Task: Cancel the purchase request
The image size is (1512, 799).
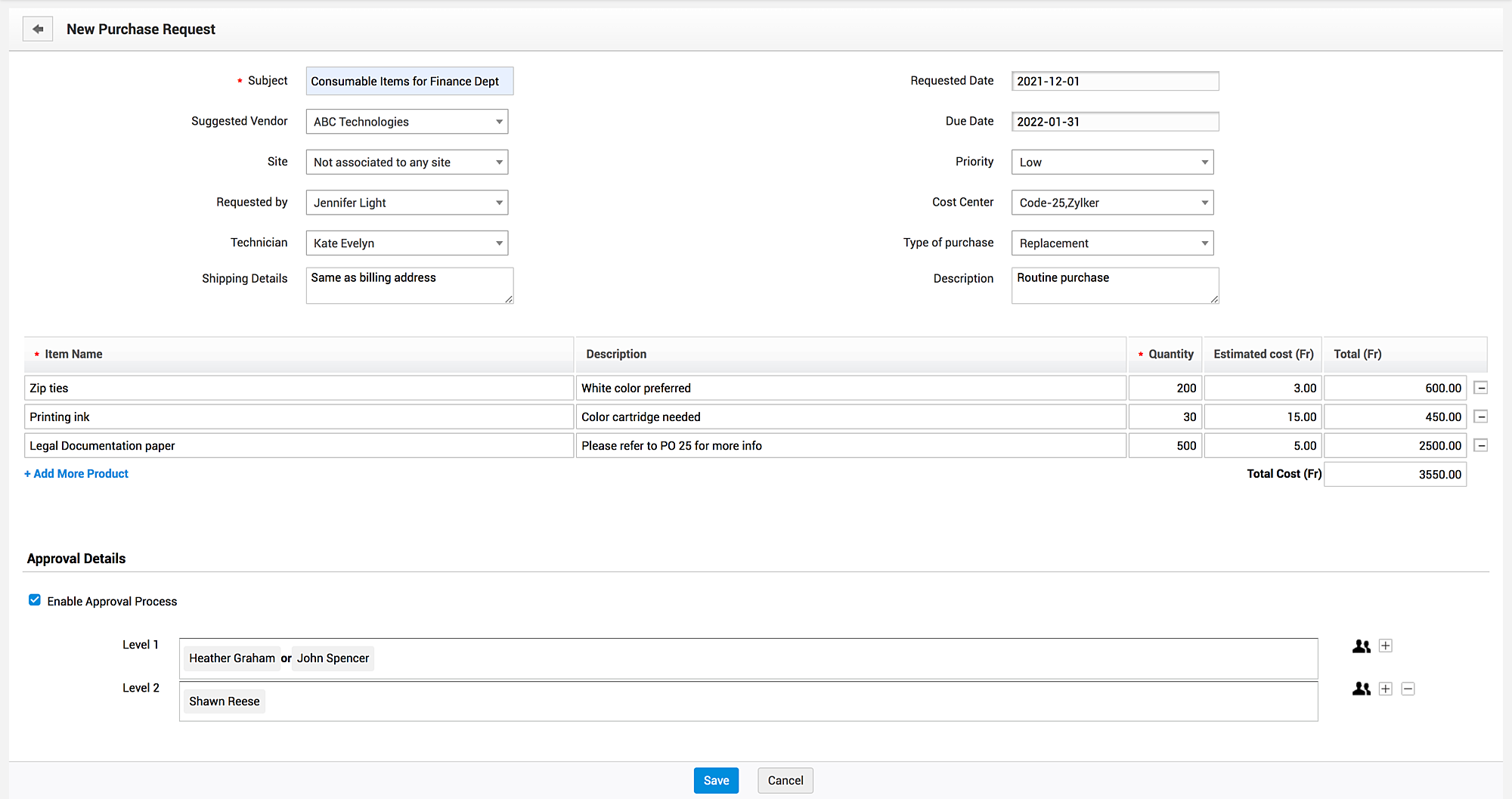Action: click(785, 781)
